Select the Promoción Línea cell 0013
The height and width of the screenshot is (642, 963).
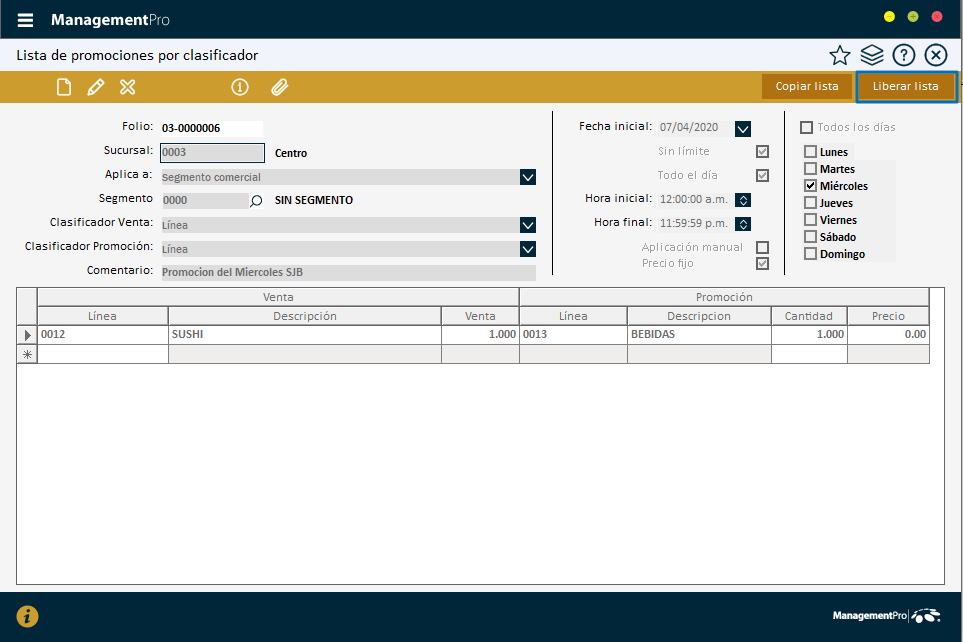pos(573,335)
